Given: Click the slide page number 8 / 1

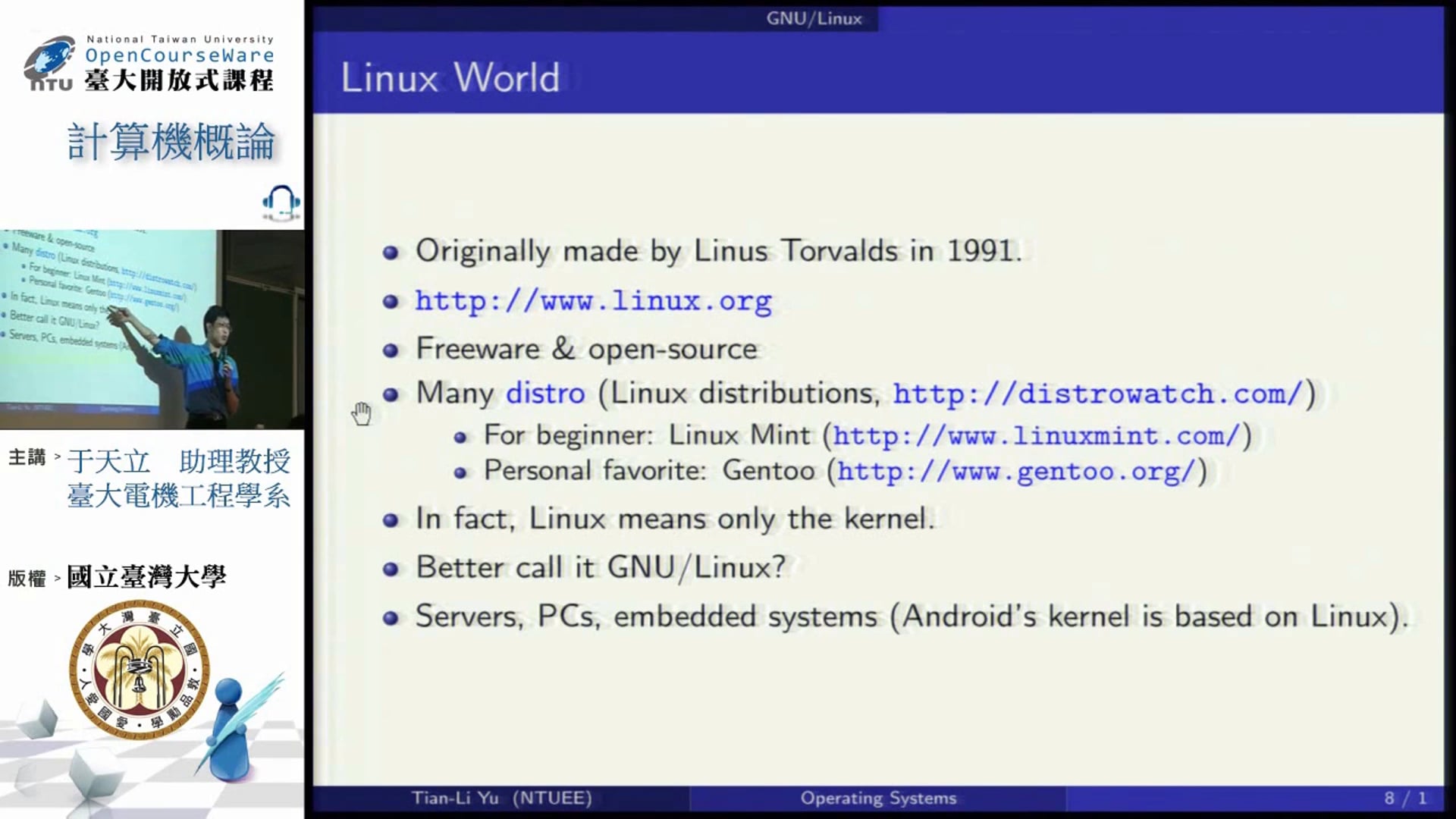Looking at the screenshot, I should click(1404, 798).
